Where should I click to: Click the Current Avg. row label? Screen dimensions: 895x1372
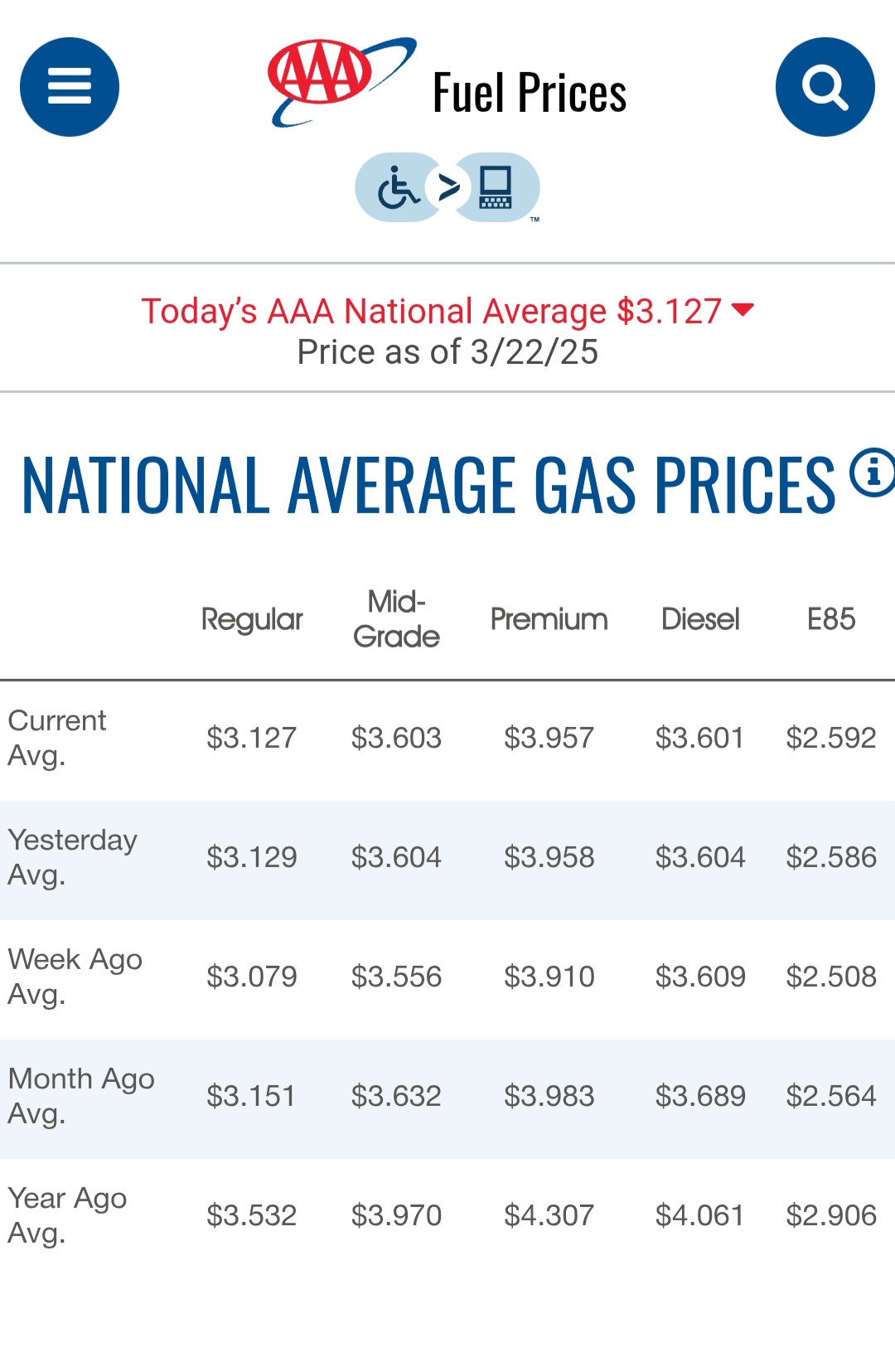pyautogui.click(x=57, y=738)
